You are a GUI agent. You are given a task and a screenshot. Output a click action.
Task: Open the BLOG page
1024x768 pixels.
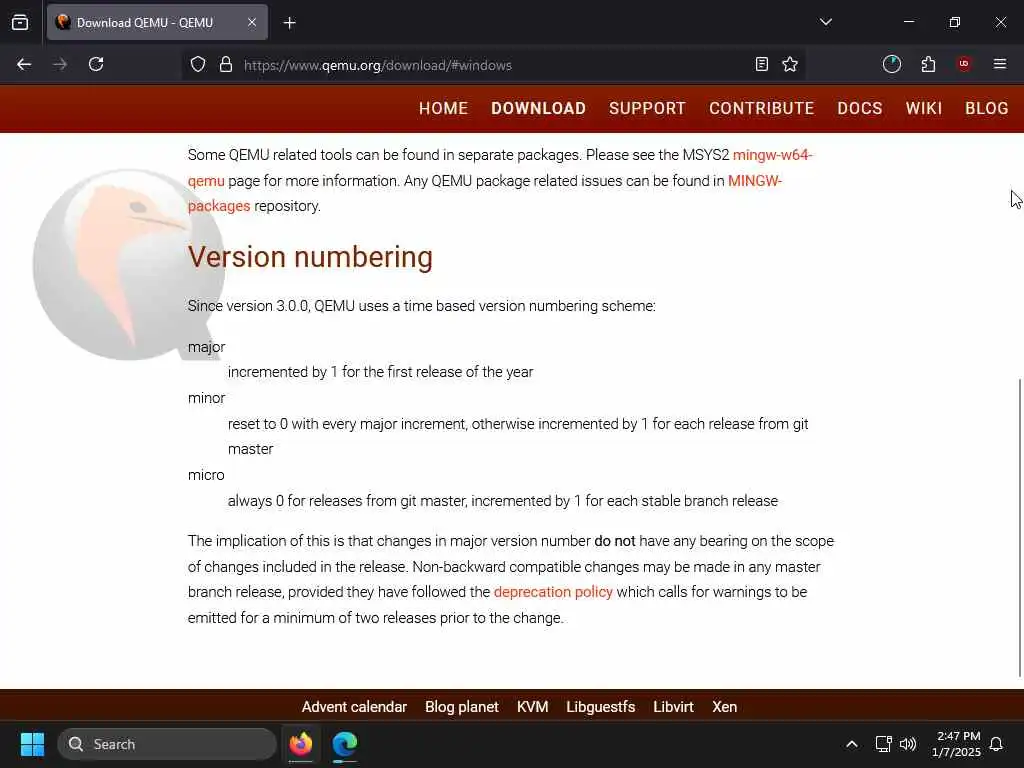tap(987, 108)
